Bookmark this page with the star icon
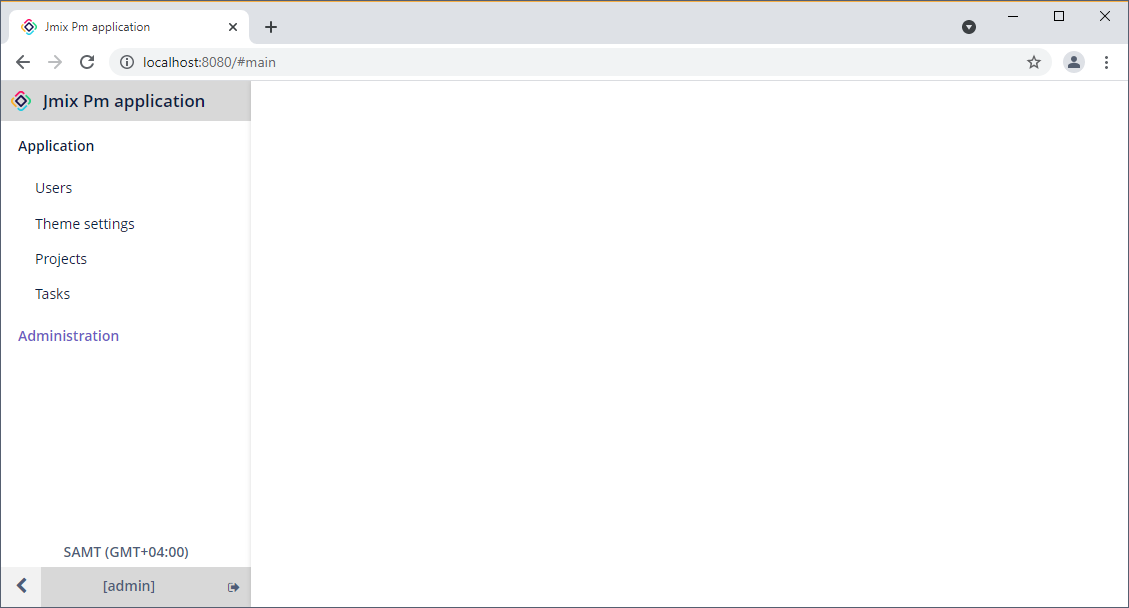1129x608 pixels. (x=1034, y=63)
